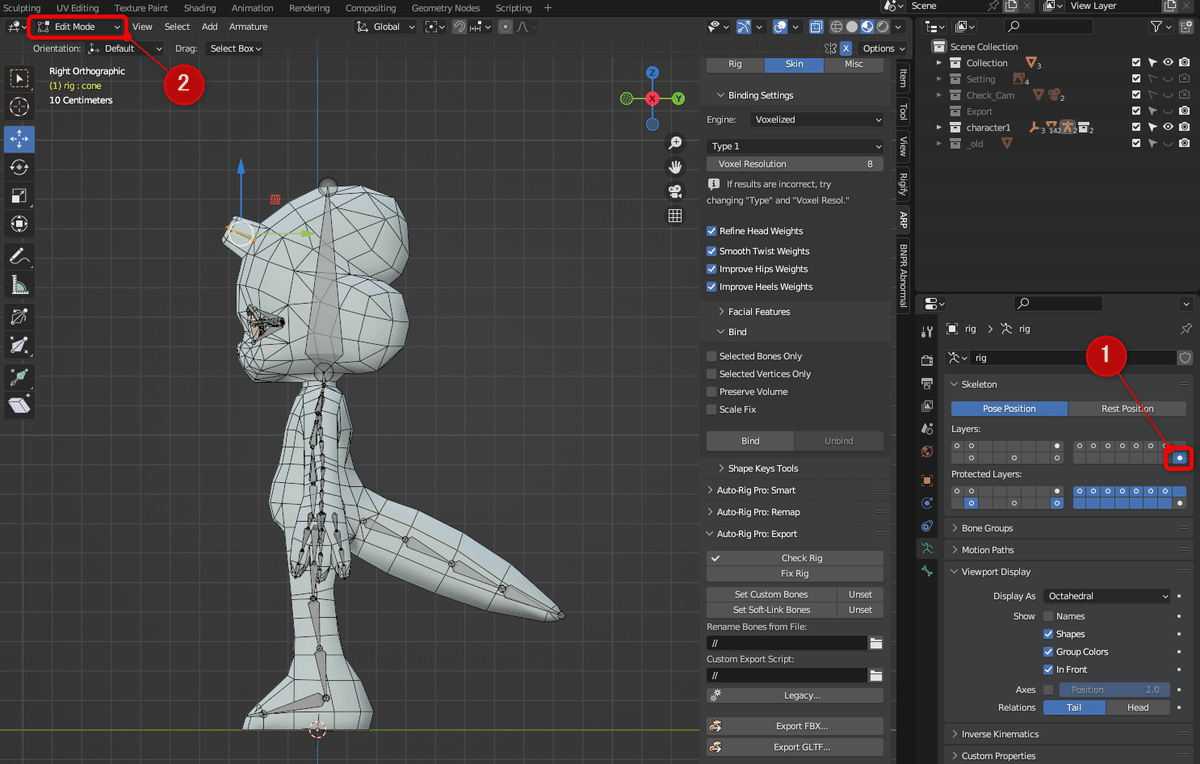This screenshot has height=764, width=1200.
Task: Choose the Cursor tool in left toolbar
Action: (x=19, y=107)
